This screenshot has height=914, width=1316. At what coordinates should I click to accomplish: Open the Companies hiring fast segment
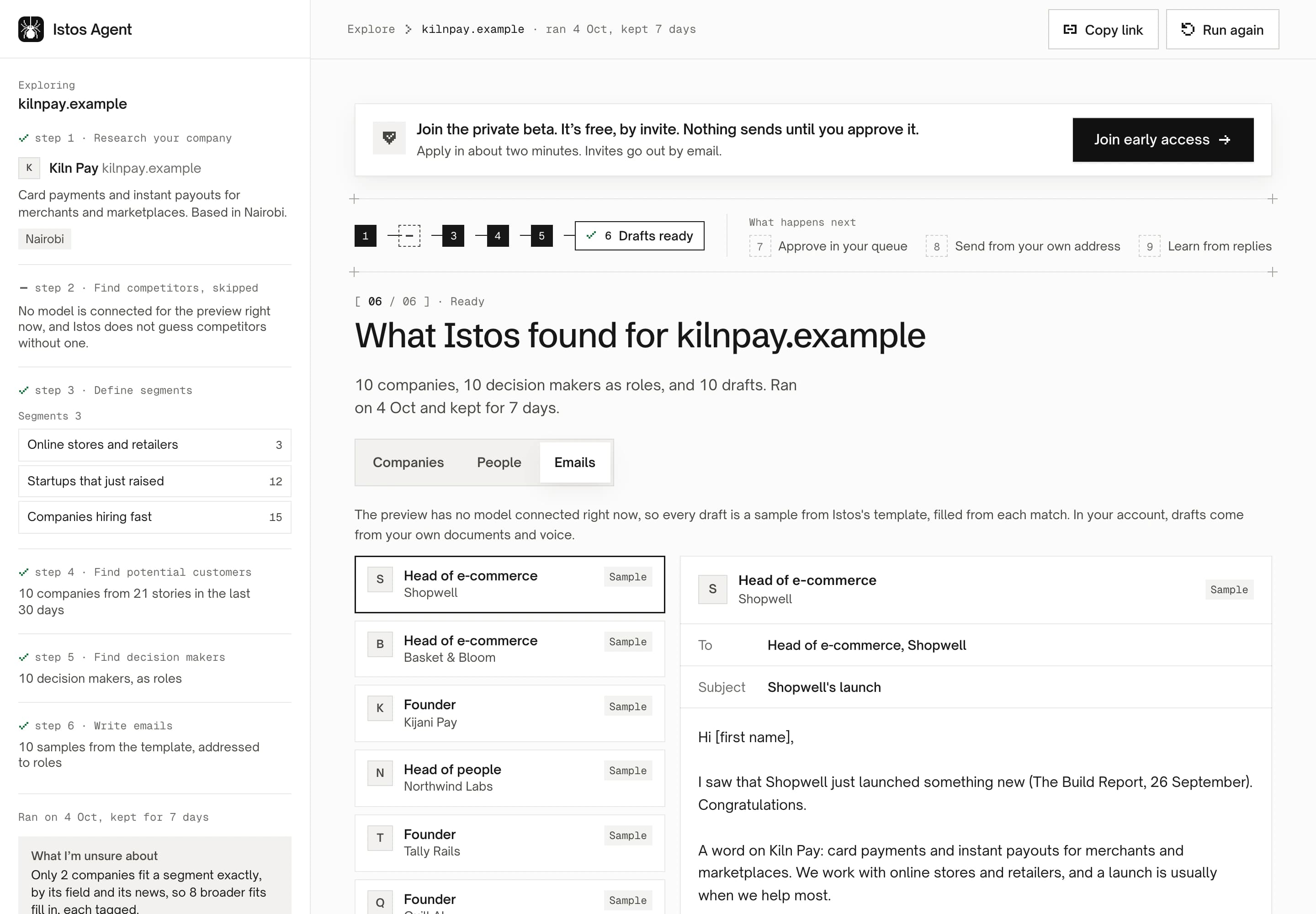click(x=154, y=517)
